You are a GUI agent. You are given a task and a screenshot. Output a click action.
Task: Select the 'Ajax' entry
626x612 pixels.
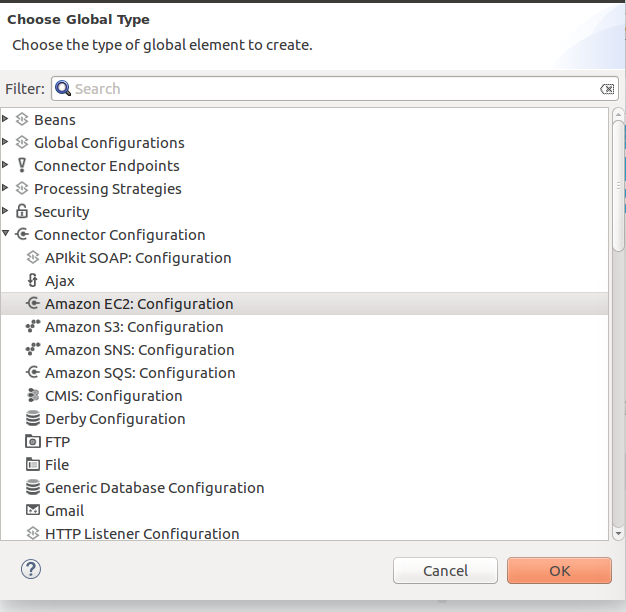(x=304, y=281)
